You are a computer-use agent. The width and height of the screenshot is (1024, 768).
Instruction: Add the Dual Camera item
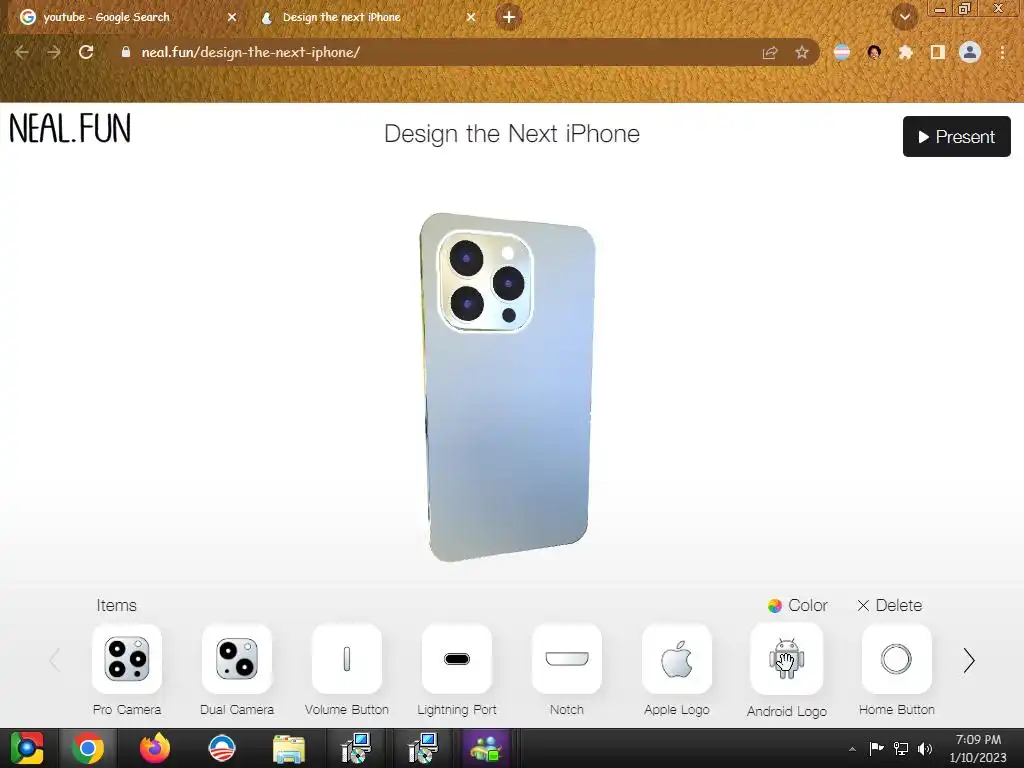point(236,659)
